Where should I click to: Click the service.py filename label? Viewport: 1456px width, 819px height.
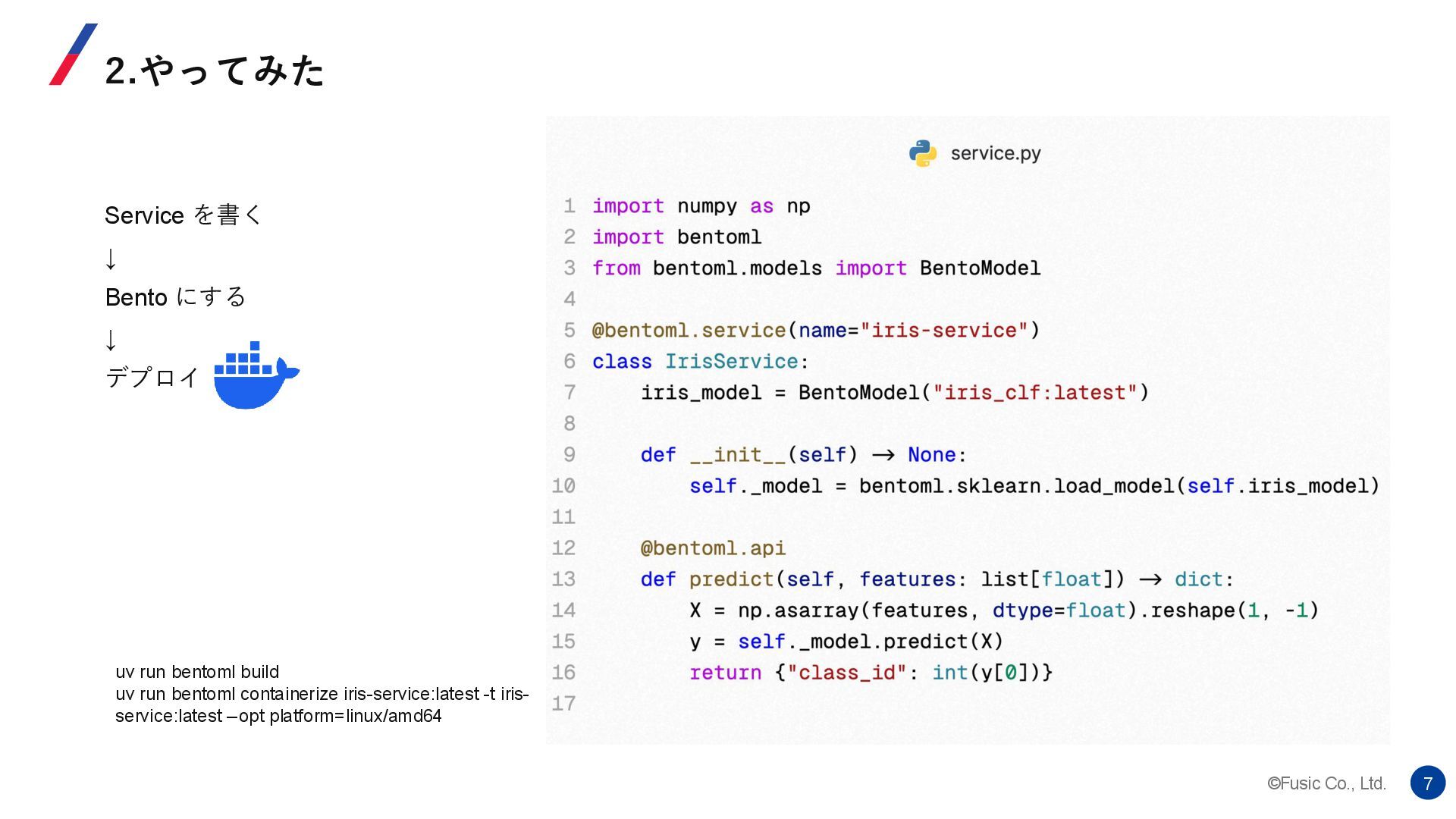(995, 153)
